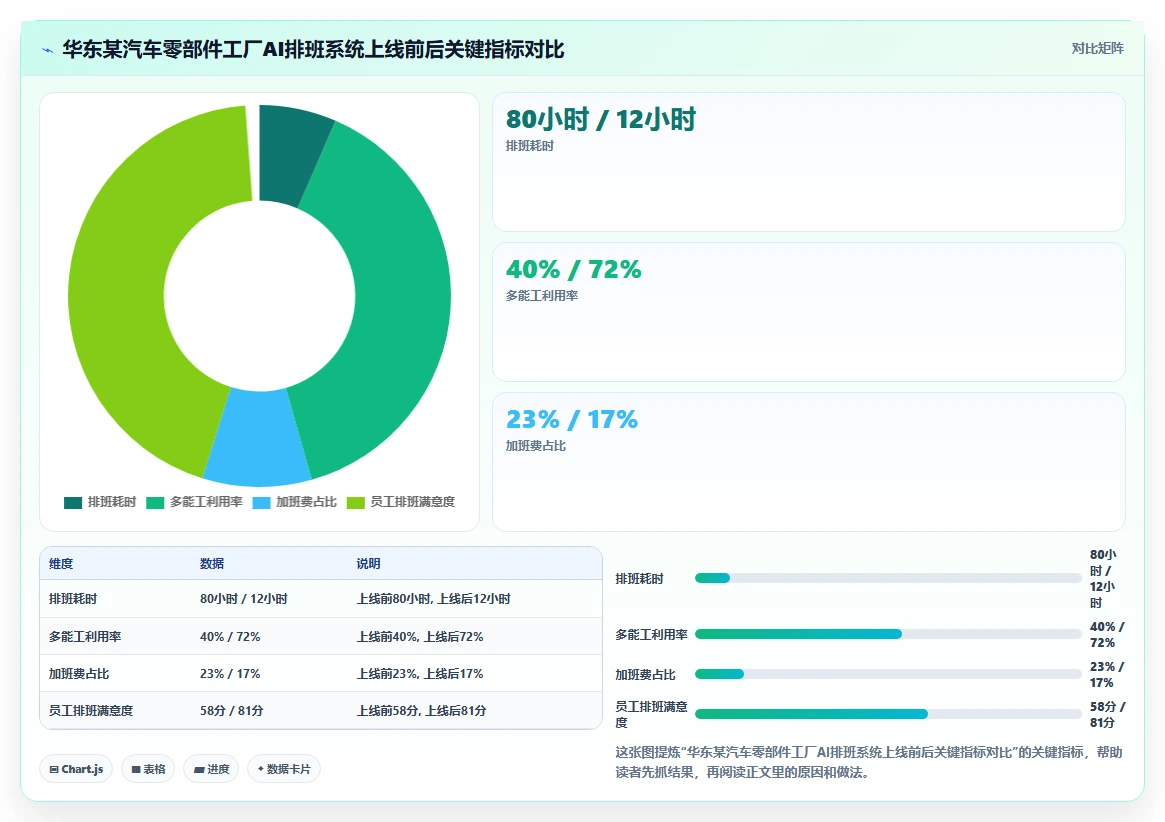Viewport: 1165px width, 822px height.
Task: Click the 对比矩阵 label in header
Action: pyautogui.click(x=1097, y=48)
